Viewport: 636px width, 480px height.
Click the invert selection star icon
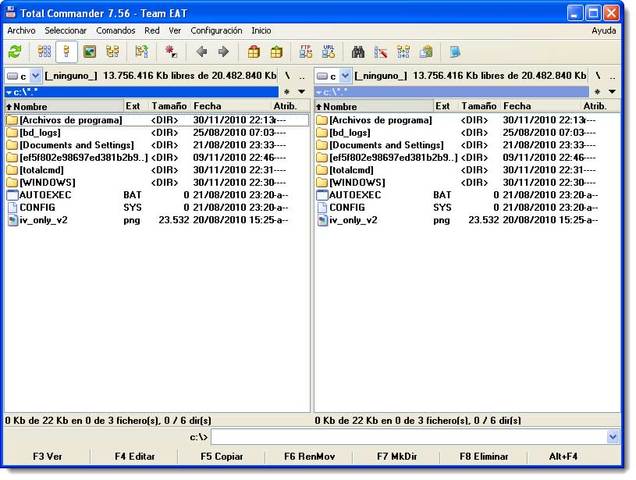point(171,52)
